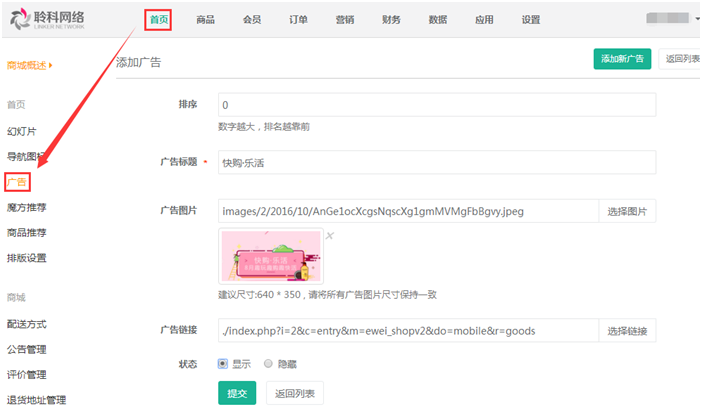This screenshot has width=702, height=416.
Task: Open 广告 in the left sidebar
Action: pos(17,182)
